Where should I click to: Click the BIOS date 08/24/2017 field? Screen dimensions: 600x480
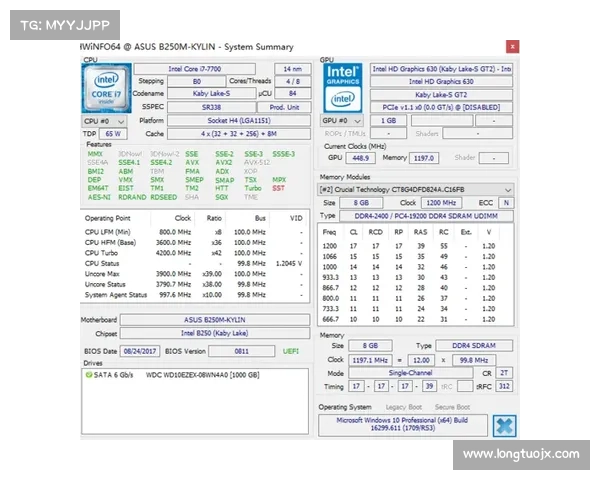coord(137,353)
